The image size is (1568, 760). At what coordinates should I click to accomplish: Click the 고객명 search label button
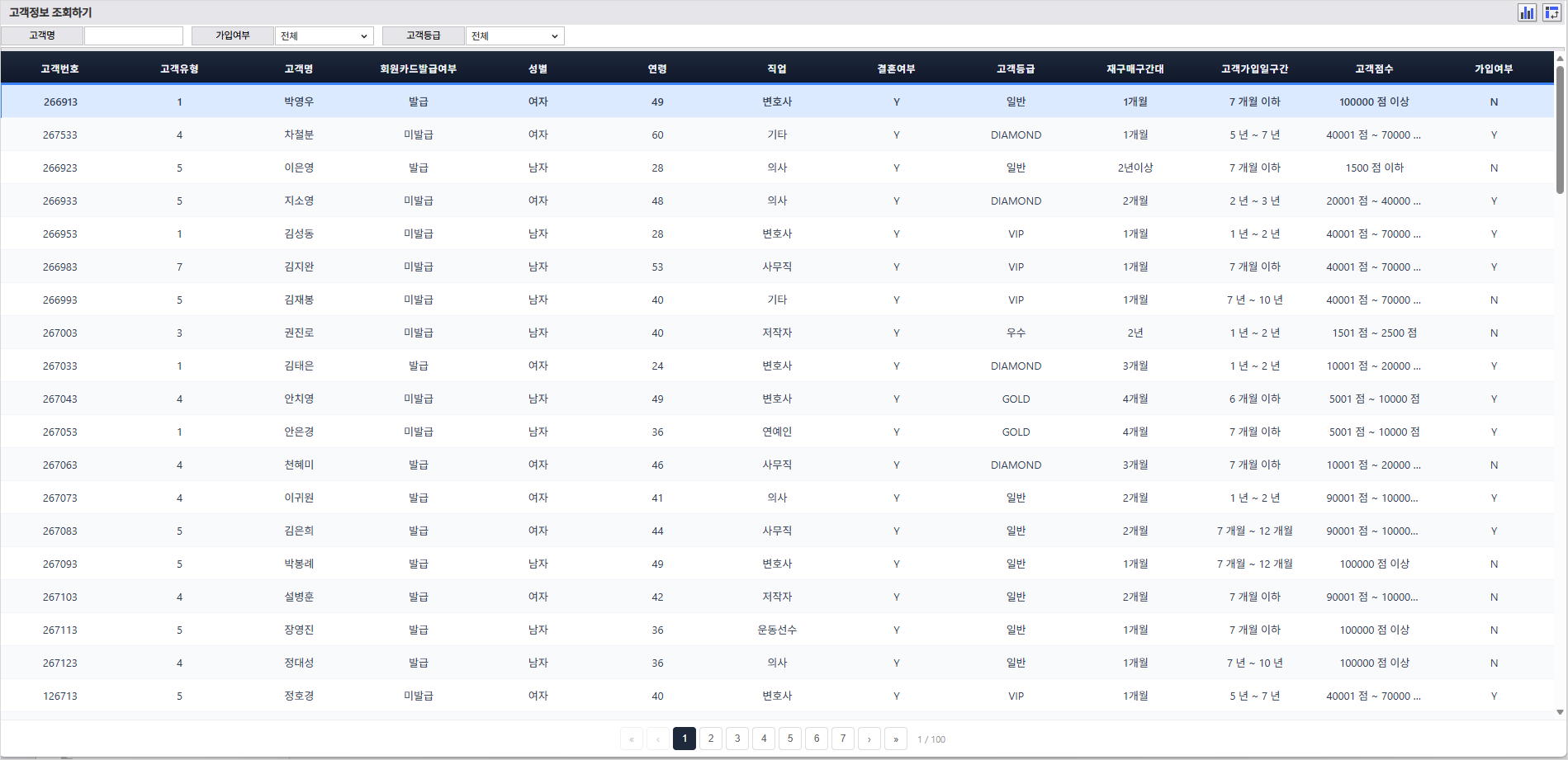(x=42, y=35)
